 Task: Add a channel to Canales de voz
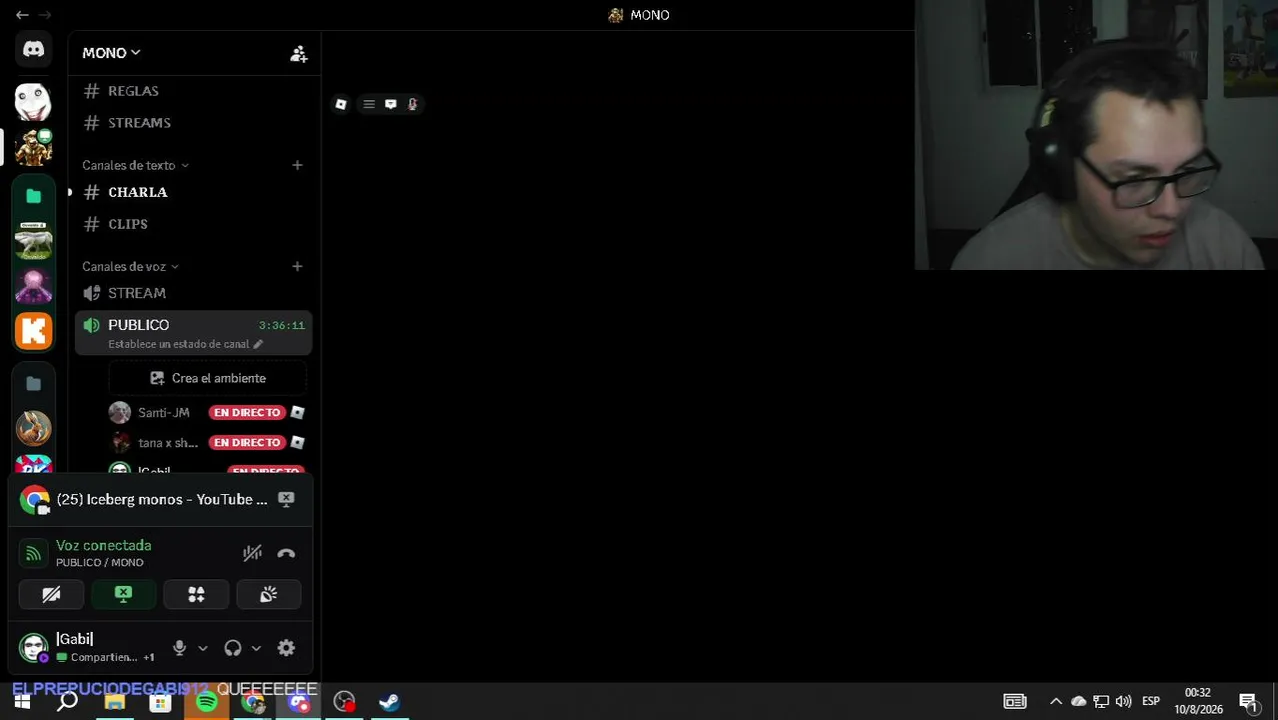pos(297,266)
